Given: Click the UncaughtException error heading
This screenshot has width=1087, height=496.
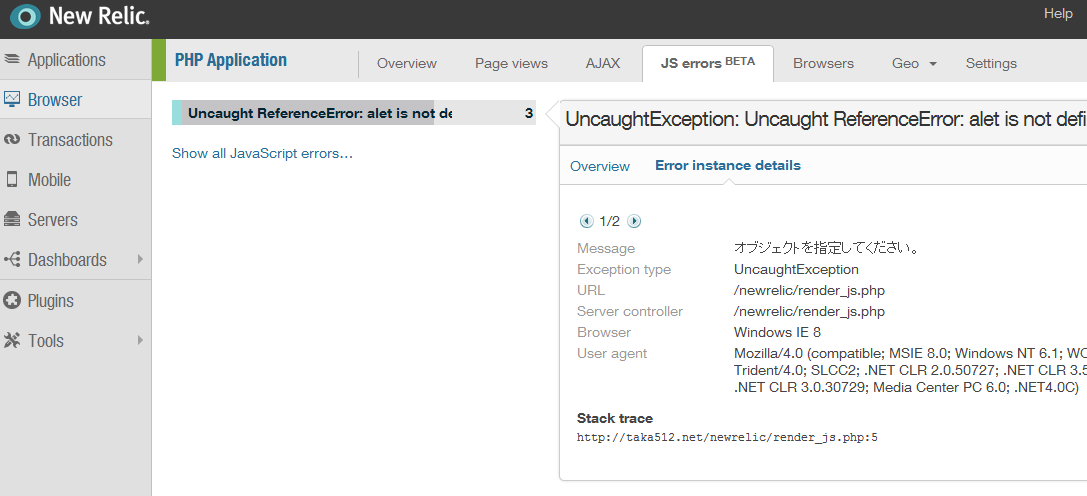Looking at the screenshot, I should pyautogui.click(x=826, y=119).
